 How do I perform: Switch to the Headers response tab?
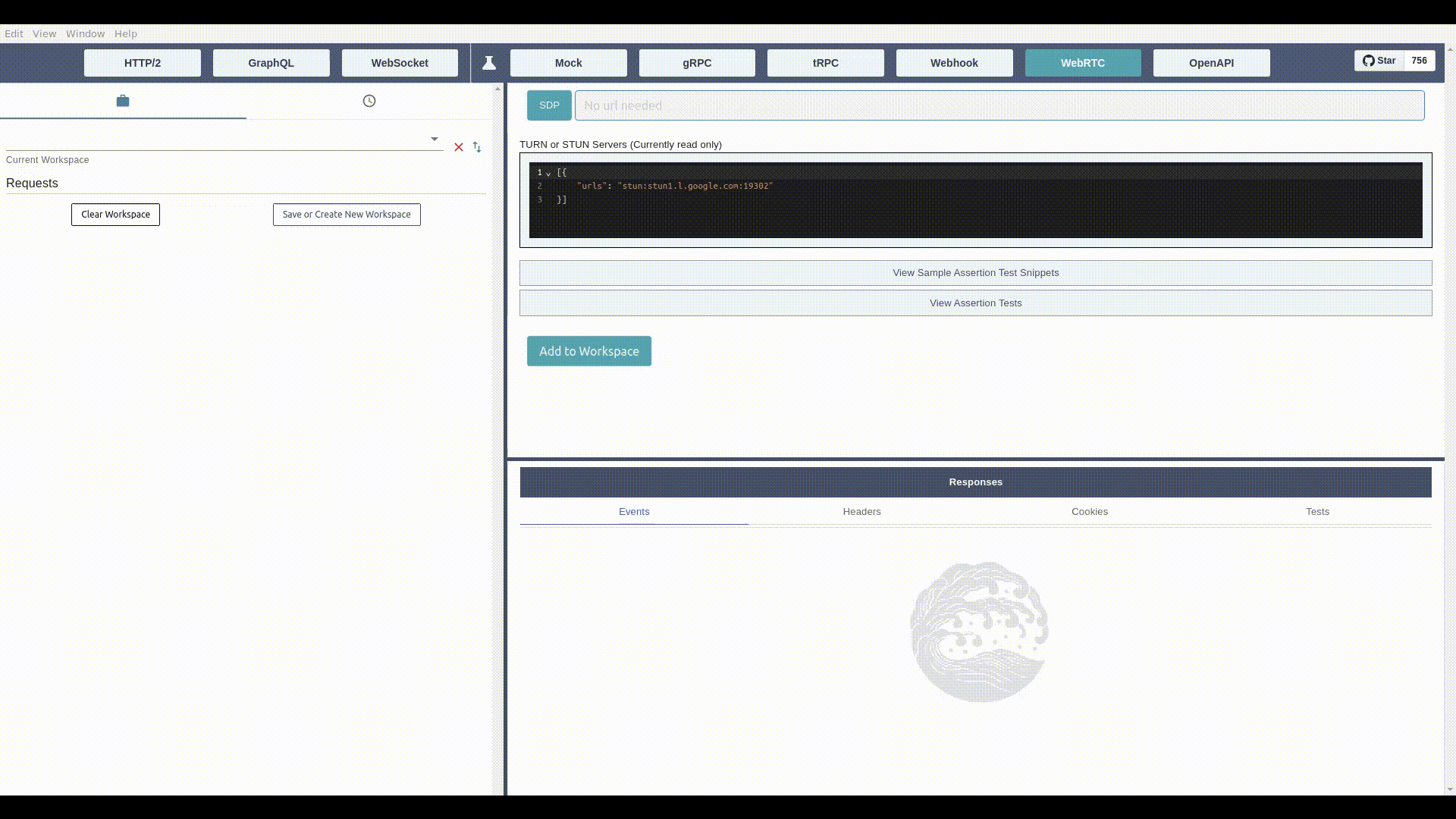click(x=861, y=512)
